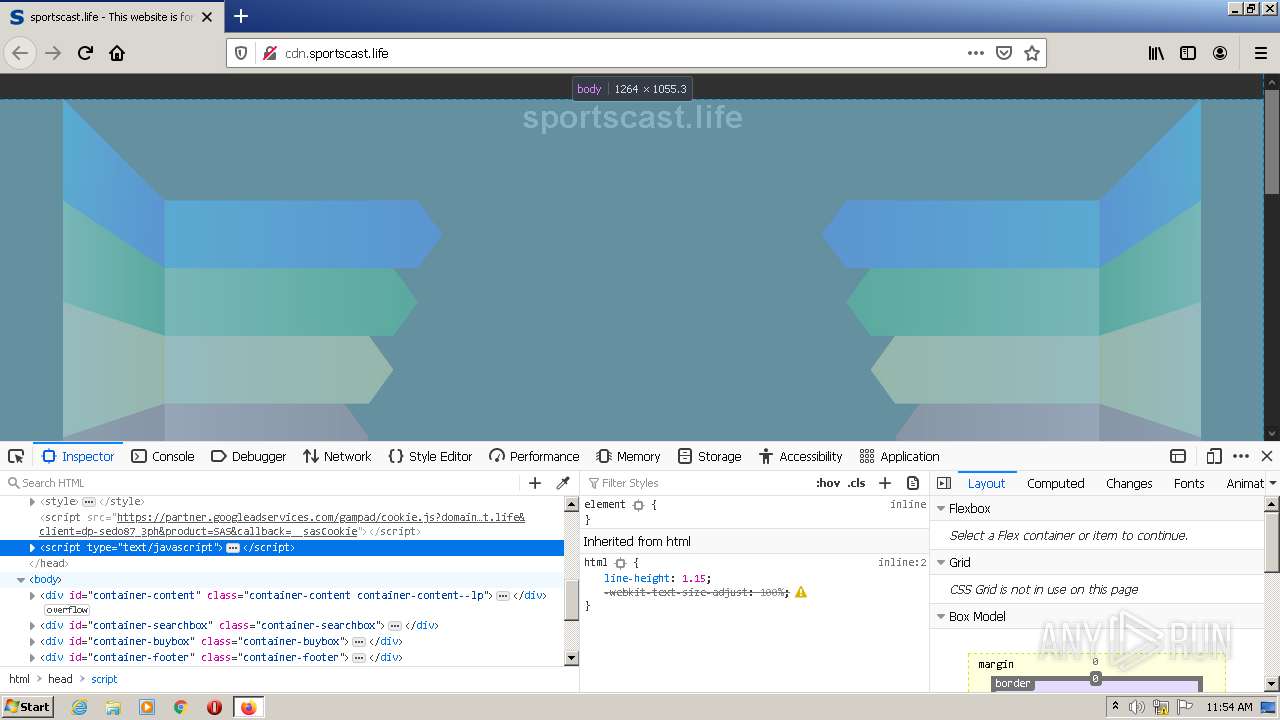
Task: Highlight elements matching html selector
Action: tap(620, 563)
